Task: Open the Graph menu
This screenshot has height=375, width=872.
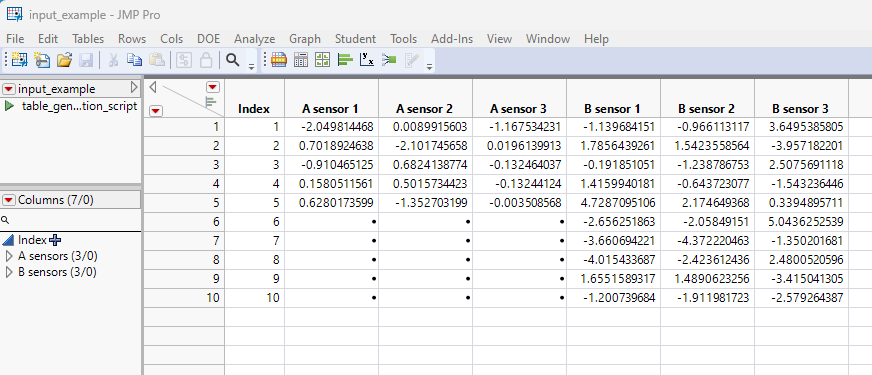Action: 305,39
